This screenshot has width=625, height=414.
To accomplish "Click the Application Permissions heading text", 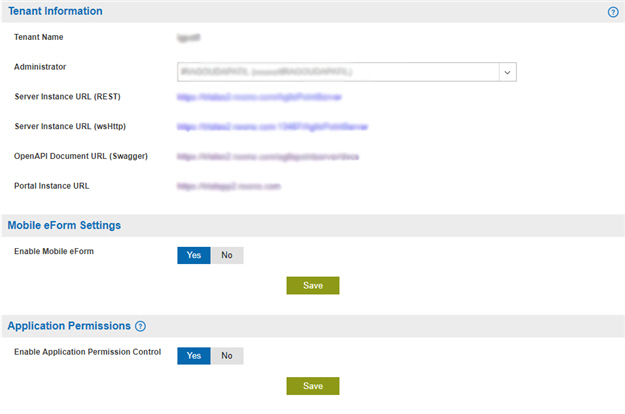I will (x=69, y=326).
